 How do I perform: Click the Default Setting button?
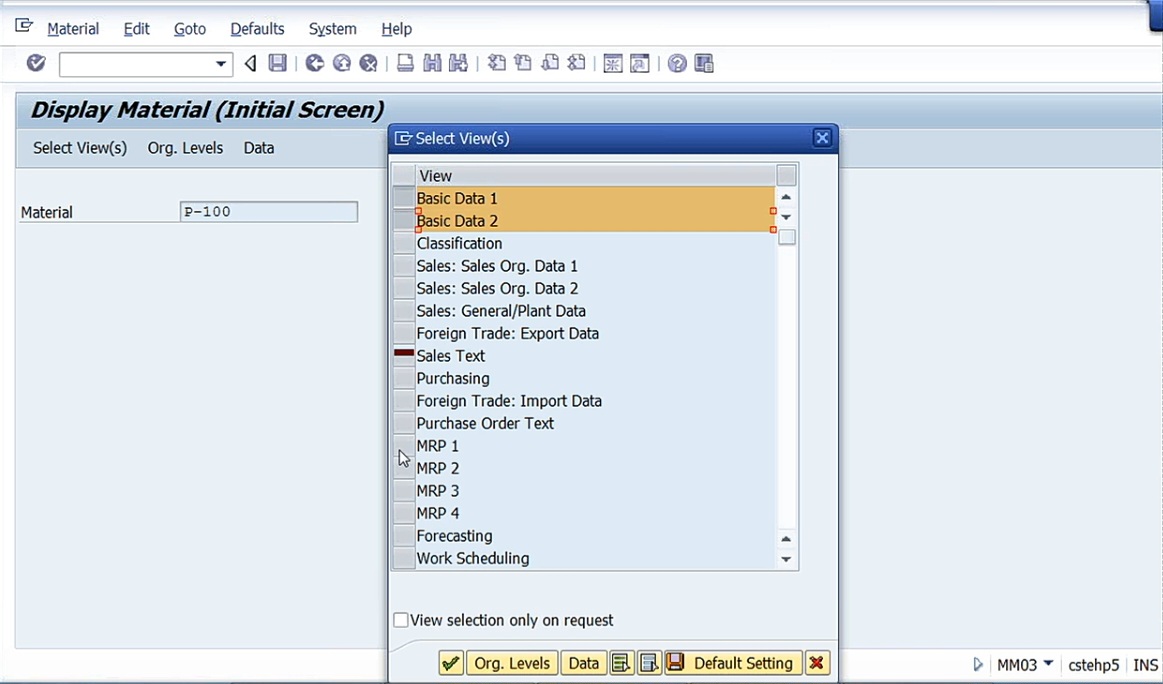734,662
